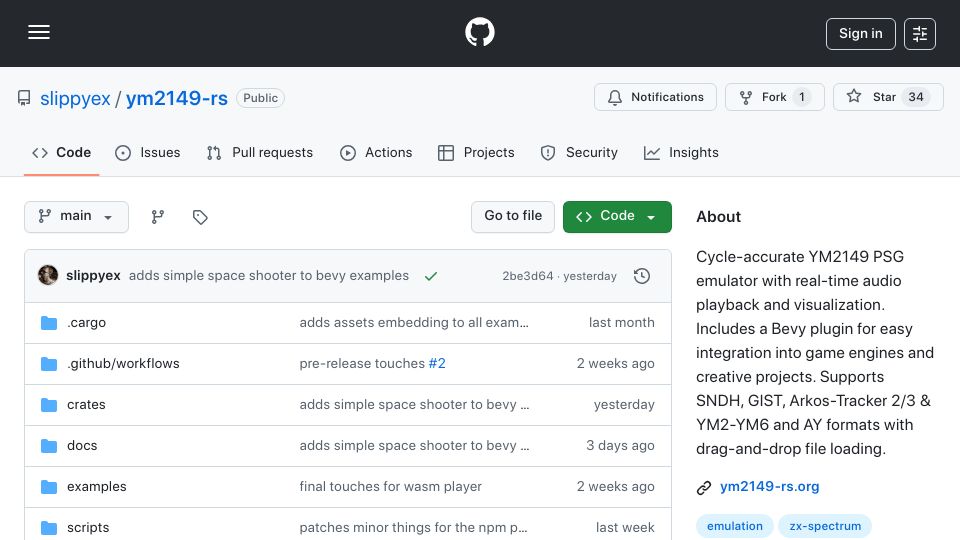The width and height of the screenshot is (960, 540).
Task: Open the Insights tab
Action: [681, 152]
